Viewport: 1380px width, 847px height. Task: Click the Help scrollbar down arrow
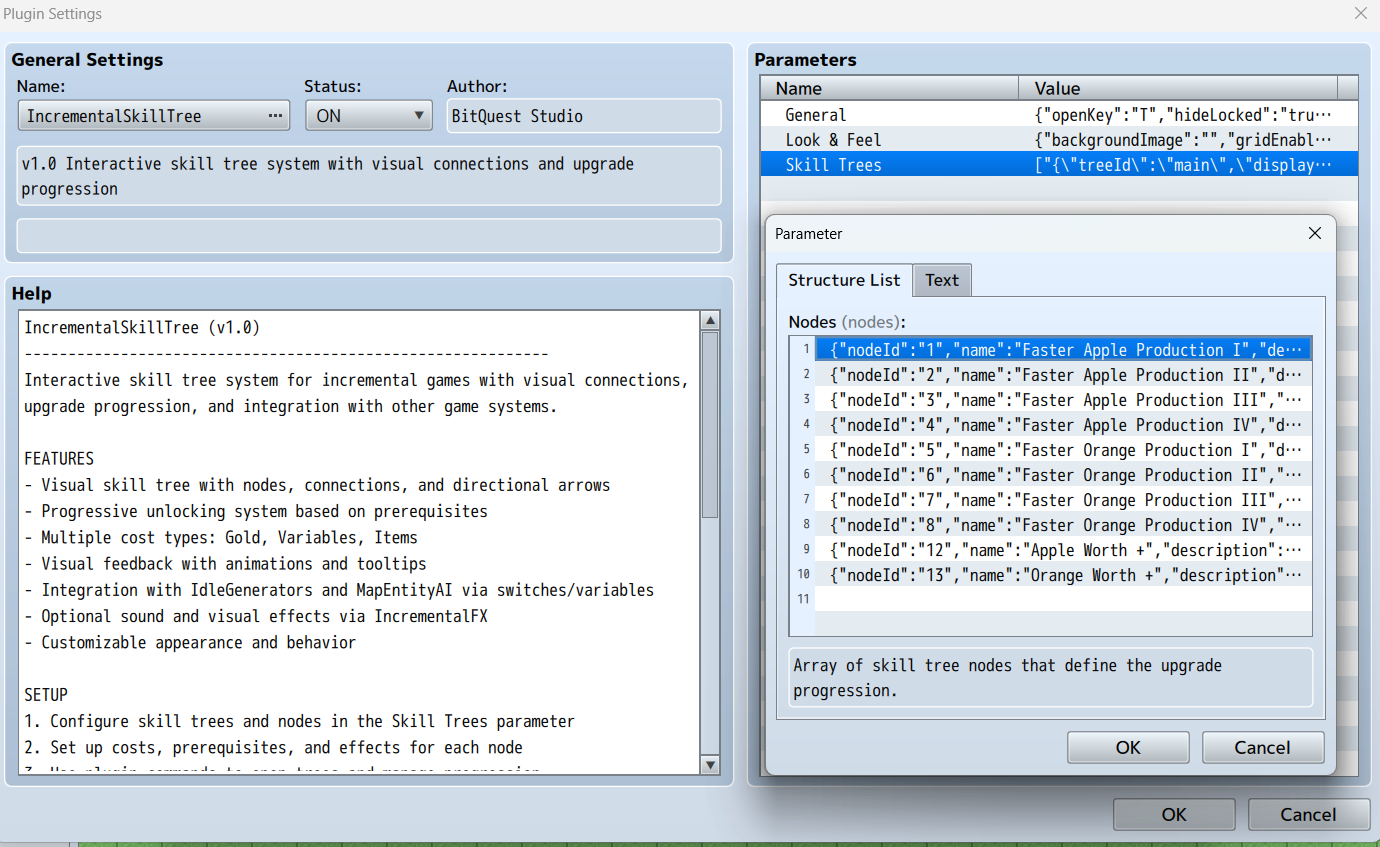point(710,765)
